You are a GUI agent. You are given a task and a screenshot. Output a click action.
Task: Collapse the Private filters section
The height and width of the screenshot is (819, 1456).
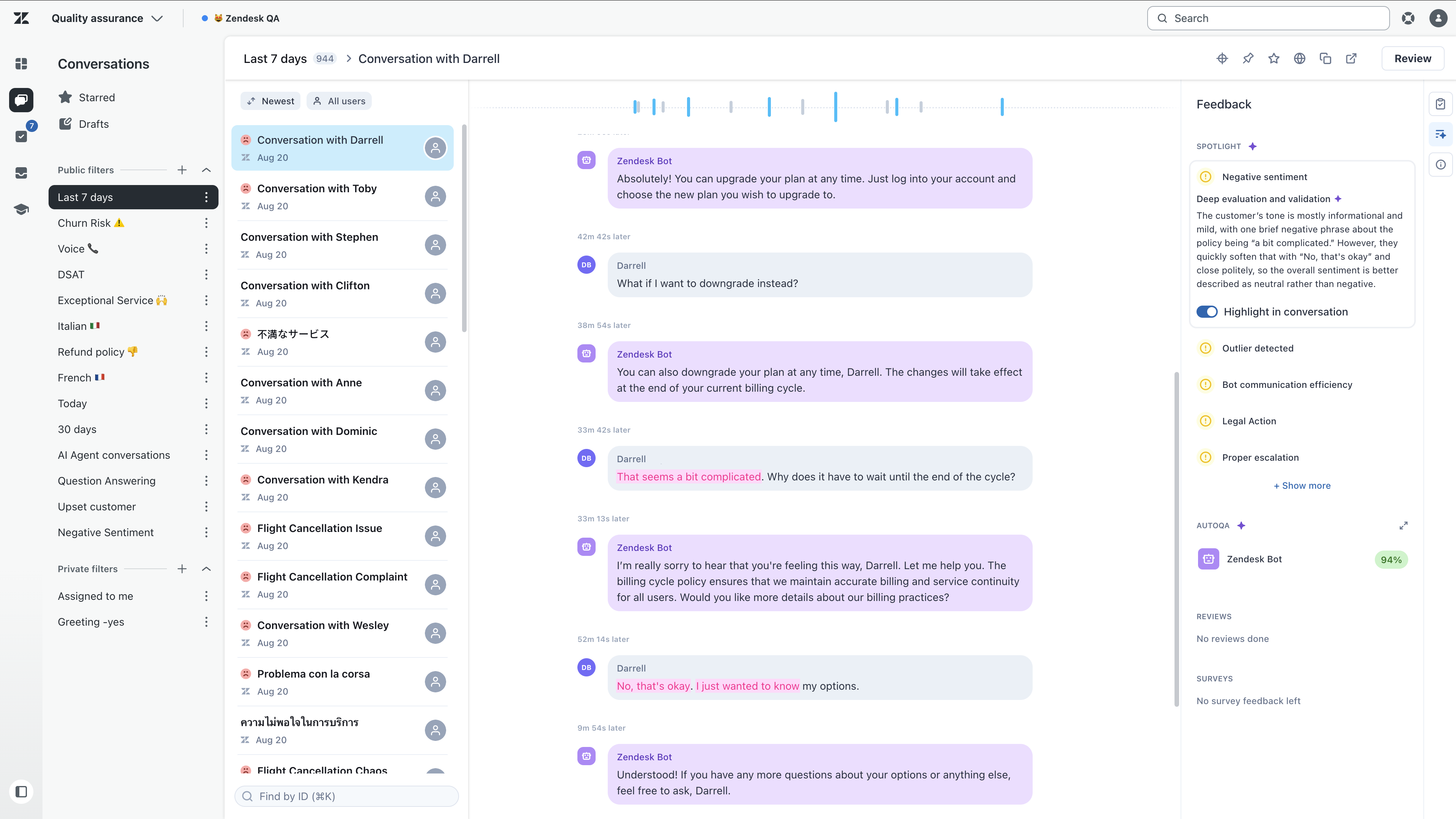(206, 569)
